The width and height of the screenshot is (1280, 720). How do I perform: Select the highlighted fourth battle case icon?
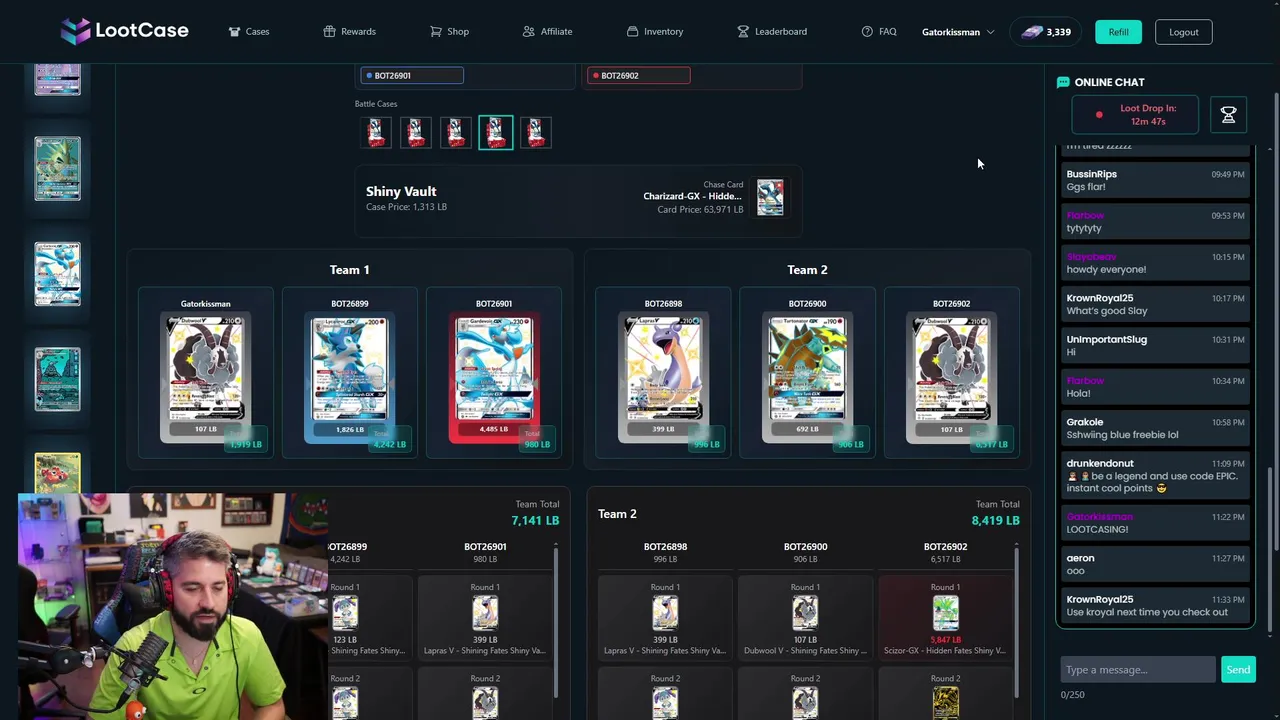point(496,133)
